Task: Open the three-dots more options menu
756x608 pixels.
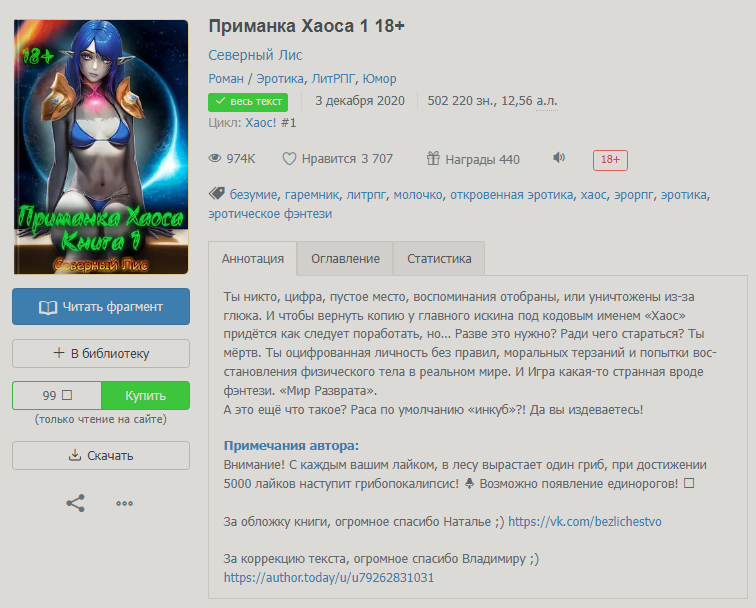Action: coord(124,503)
